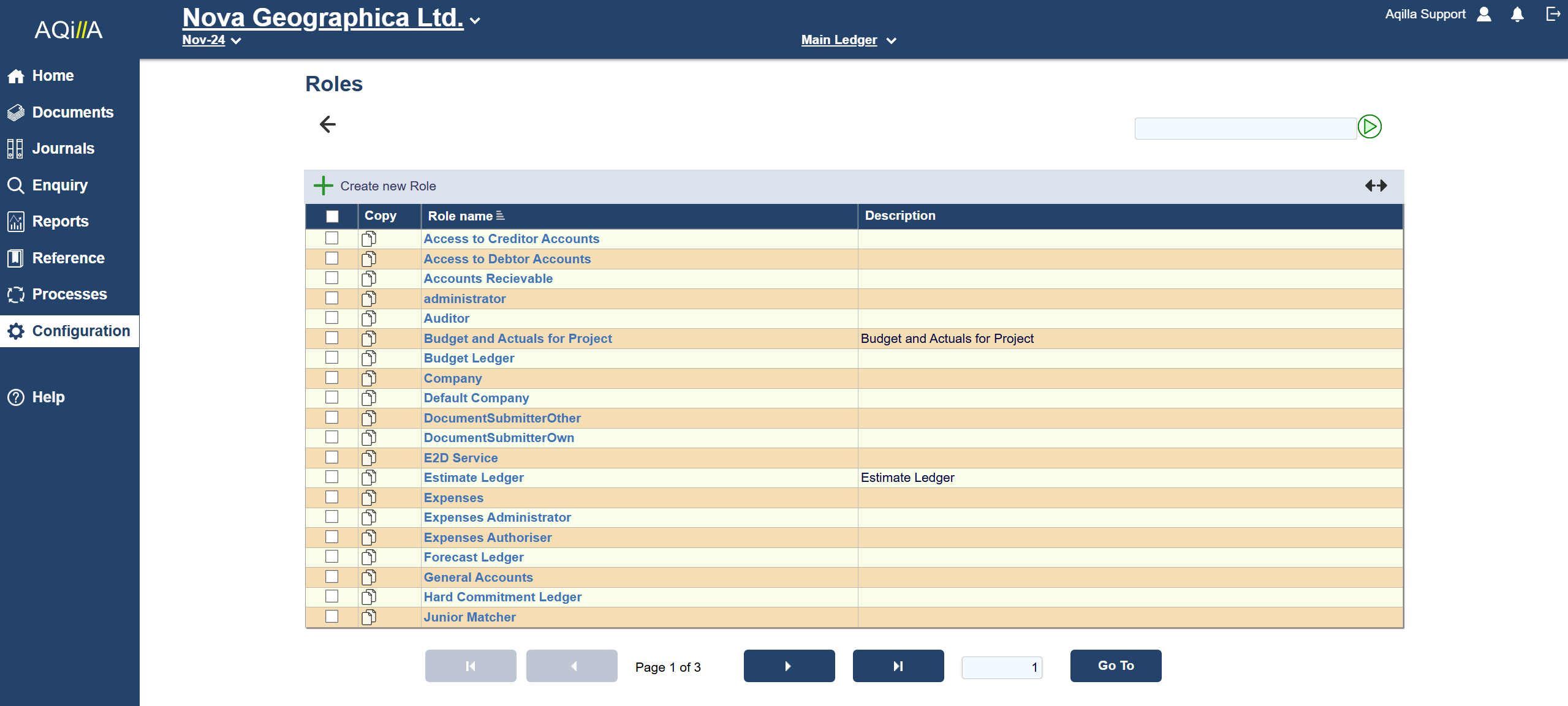This screenshot has width=1568, height=706.
Task: Expand the Main Ledger dropdown
Action: pyautogui.click(x=891, y=41)
